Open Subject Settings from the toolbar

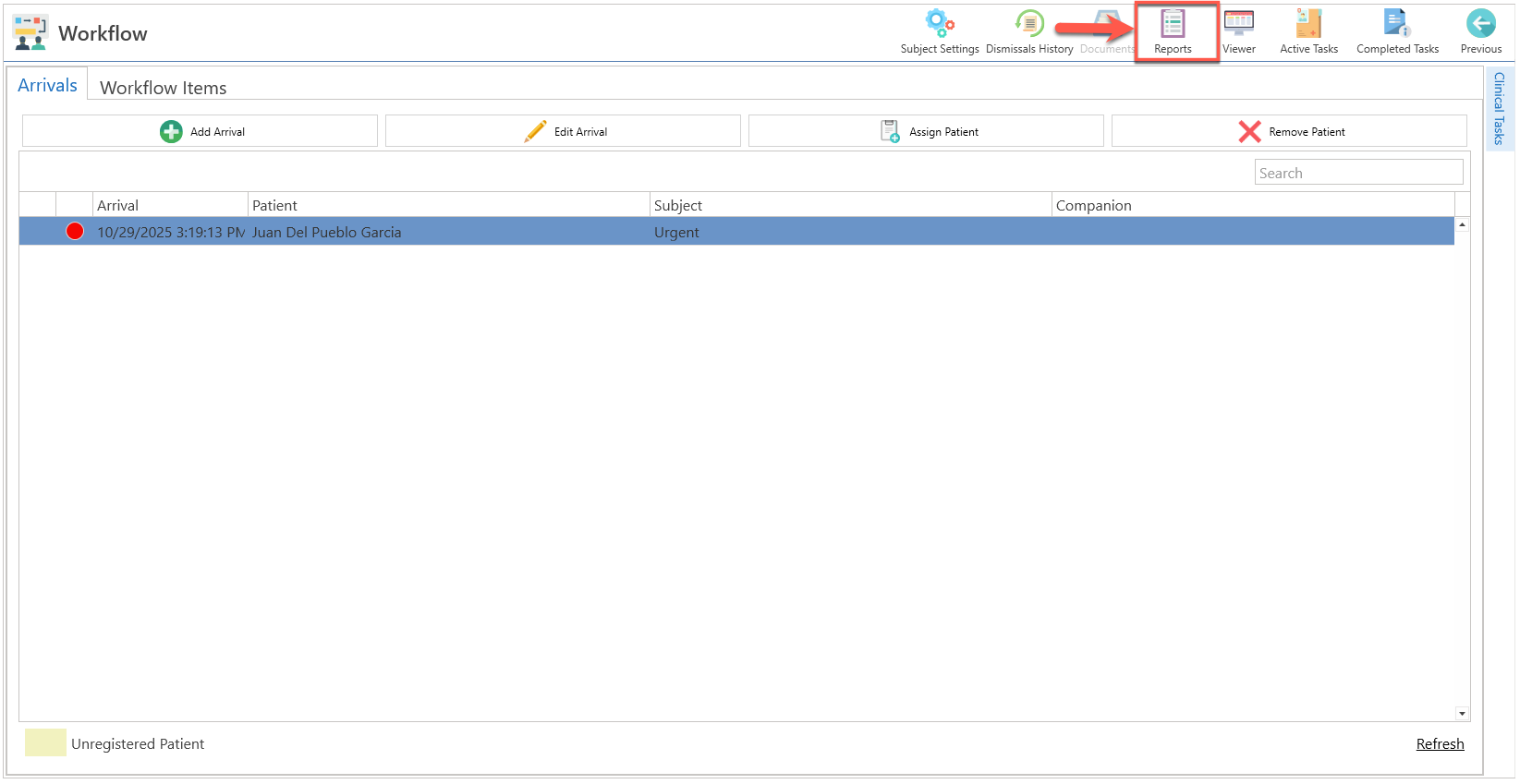click(x=940, y=32)
